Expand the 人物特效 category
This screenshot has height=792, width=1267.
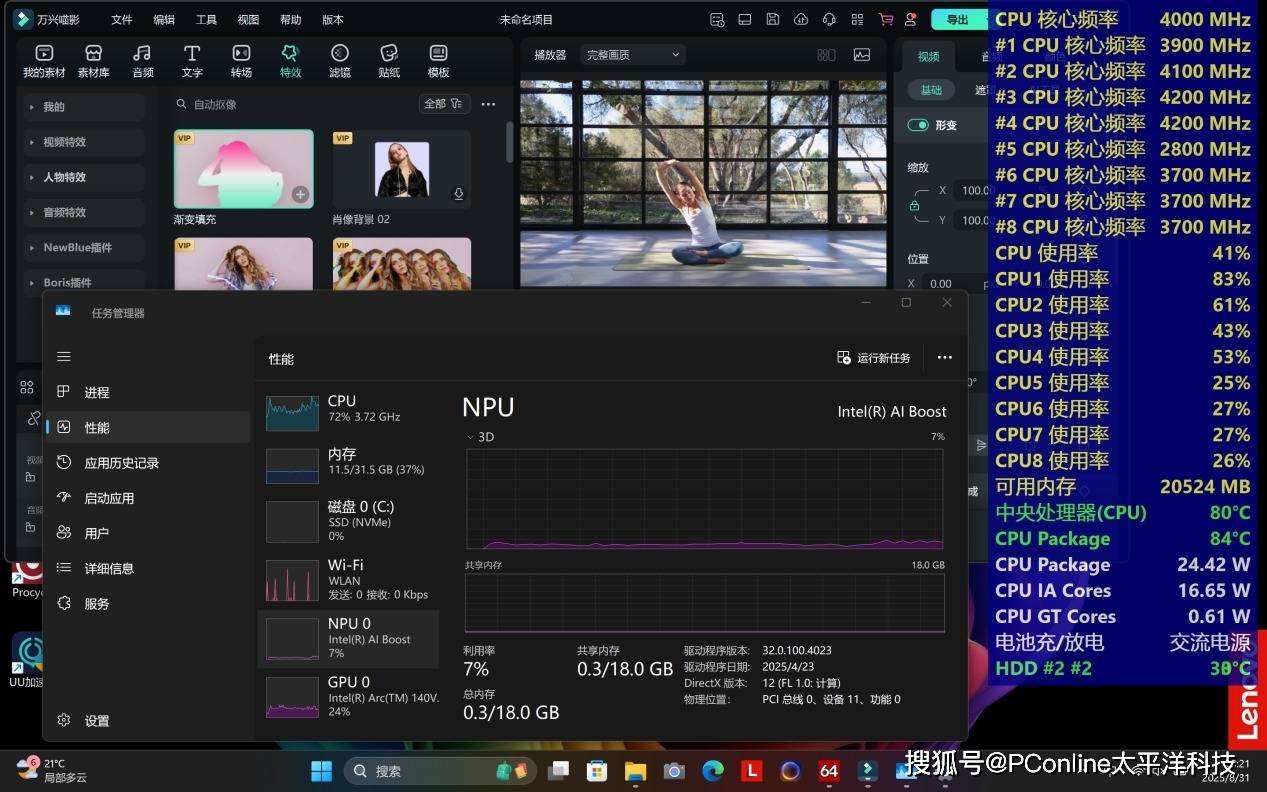coord(64,177)
